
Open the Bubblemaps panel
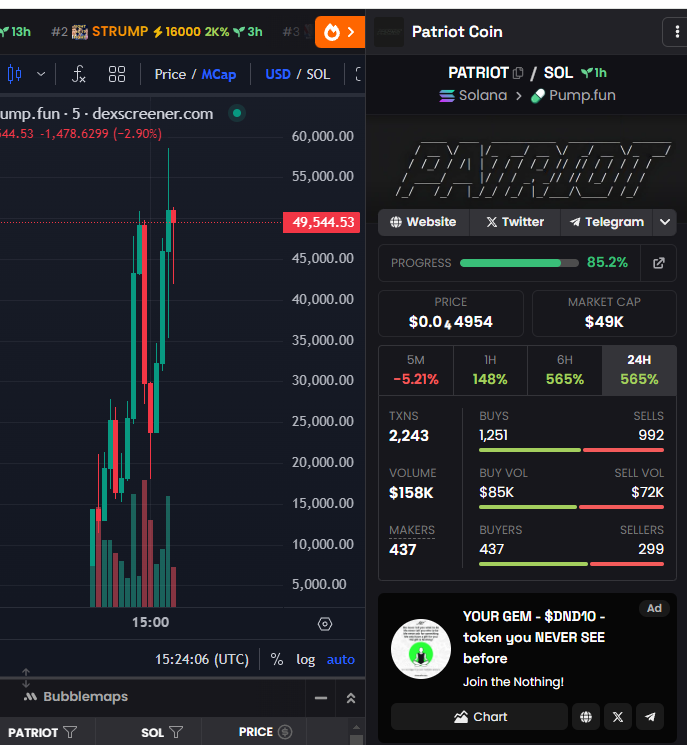point(76,697)
